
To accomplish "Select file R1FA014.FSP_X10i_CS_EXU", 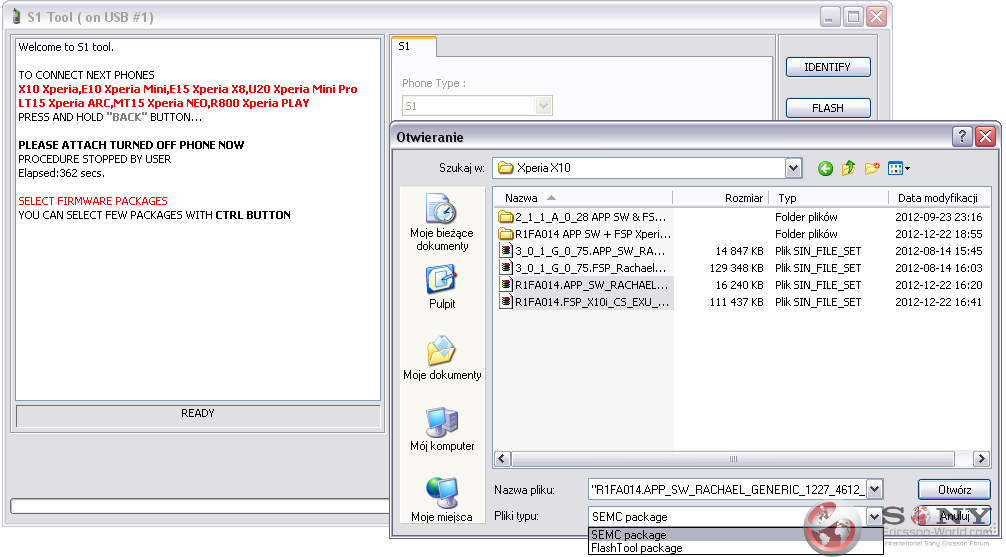I will (x=584, y=302).
